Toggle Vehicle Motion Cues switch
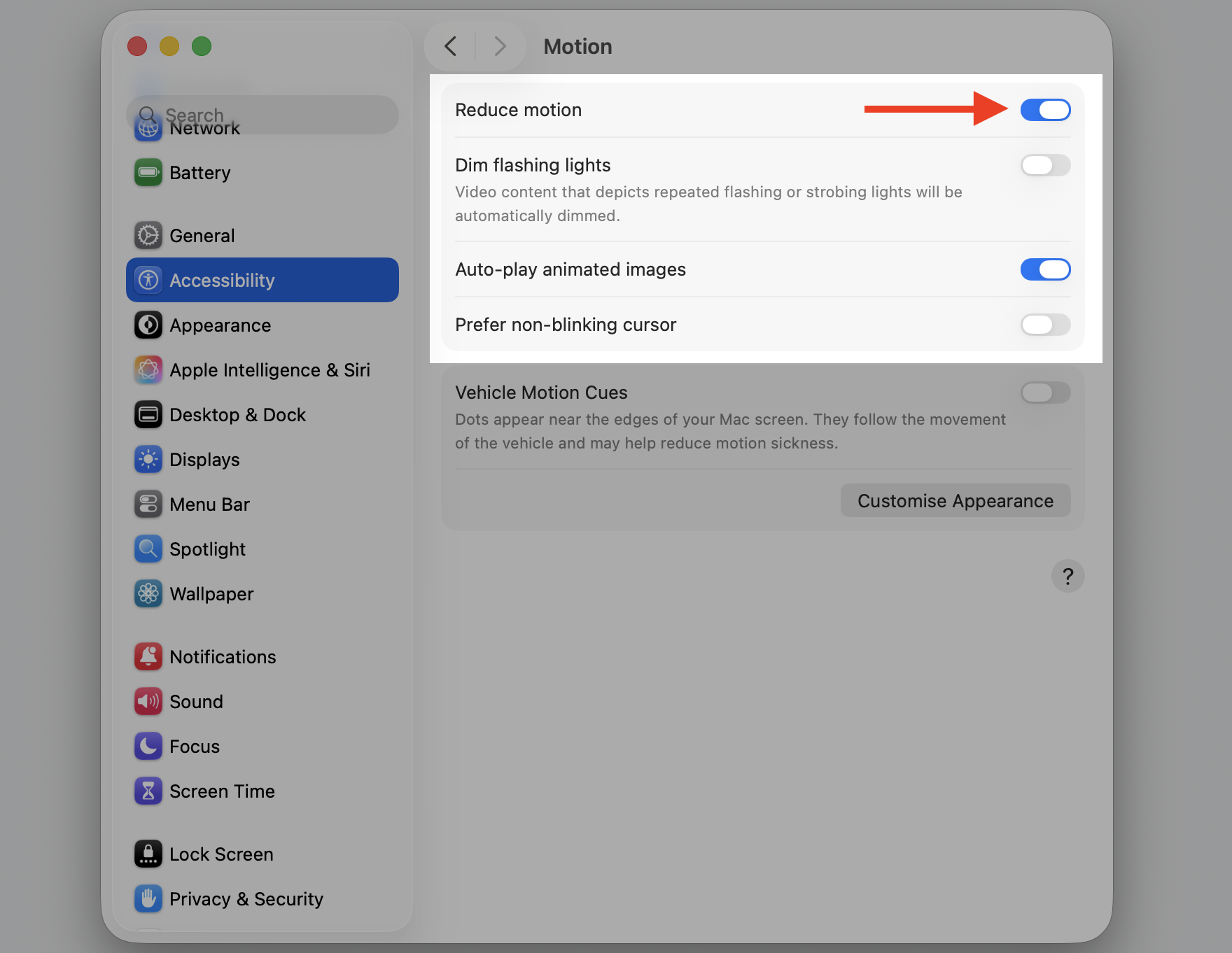 [x=1045, y=393]
